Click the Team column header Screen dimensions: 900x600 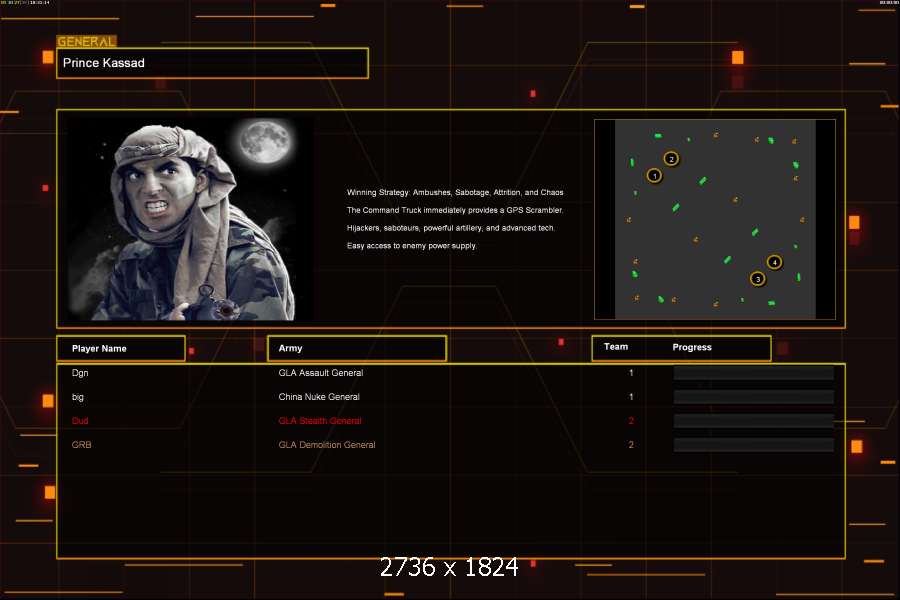[x=616, y=347]
